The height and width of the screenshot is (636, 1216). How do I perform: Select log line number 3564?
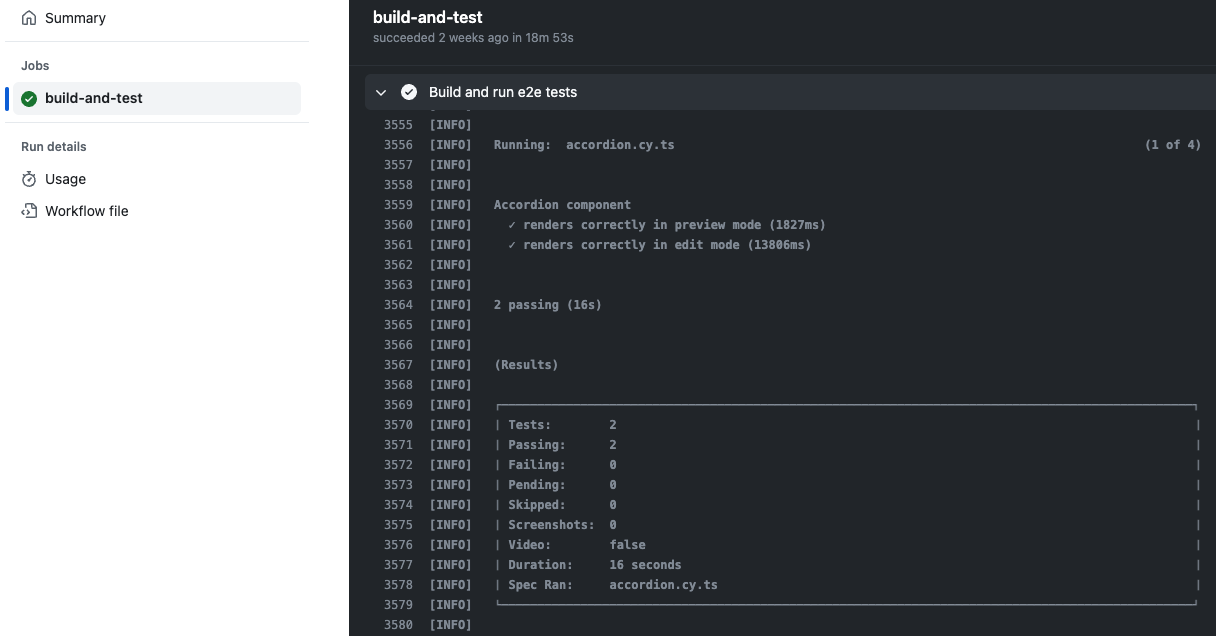(398, 305)
